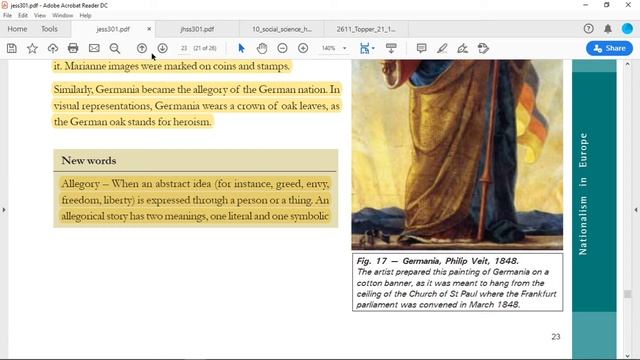Open the Help menu
The height and width of the screenshot is (360, 640).
(85, 16)
